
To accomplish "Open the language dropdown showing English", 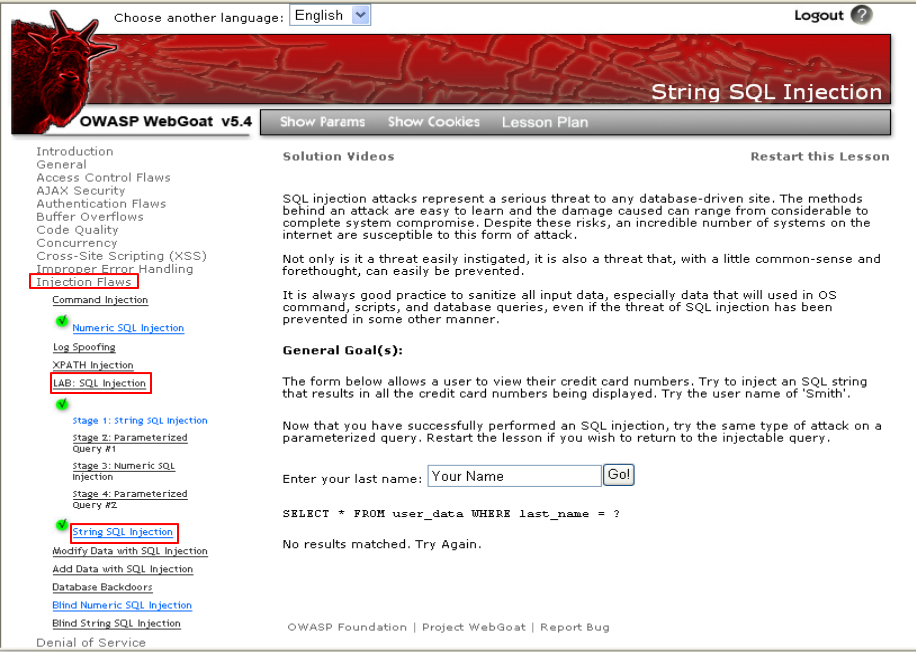I will coord(330,15).
